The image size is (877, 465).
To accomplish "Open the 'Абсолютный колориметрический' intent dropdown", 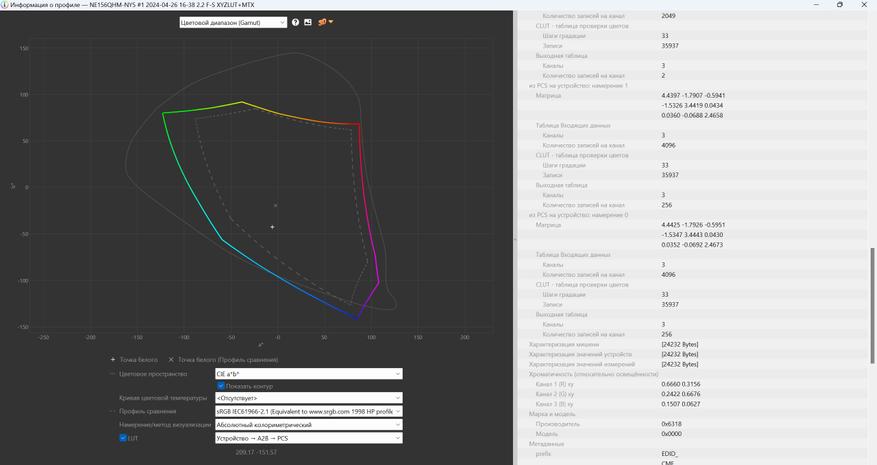I will [x=308, y=425].
